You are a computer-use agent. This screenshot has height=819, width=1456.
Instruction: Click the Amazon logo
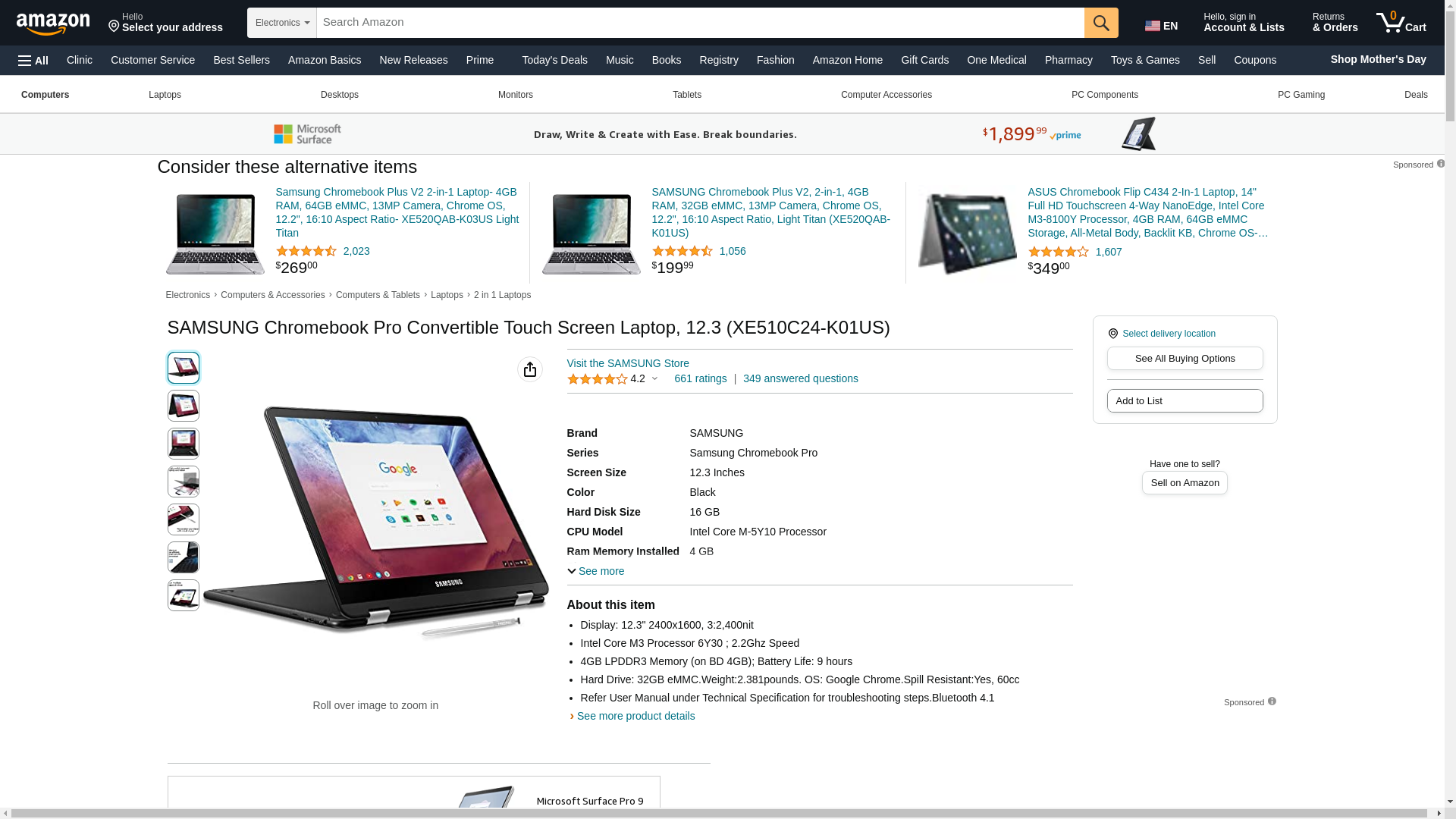[x=53, y=24]
